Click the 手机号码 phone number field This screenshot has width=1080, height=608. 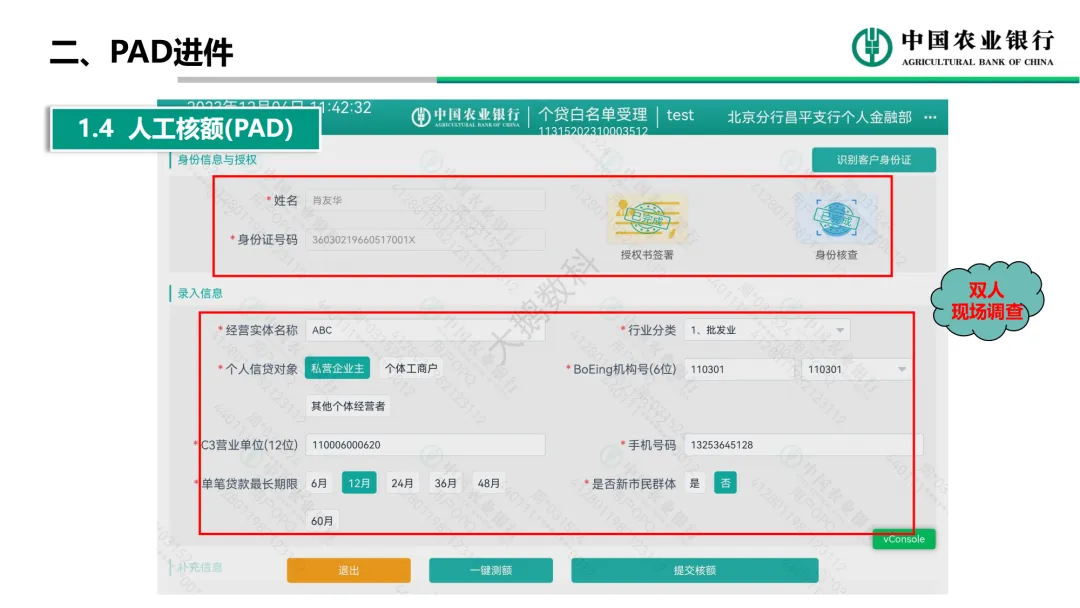803,445
